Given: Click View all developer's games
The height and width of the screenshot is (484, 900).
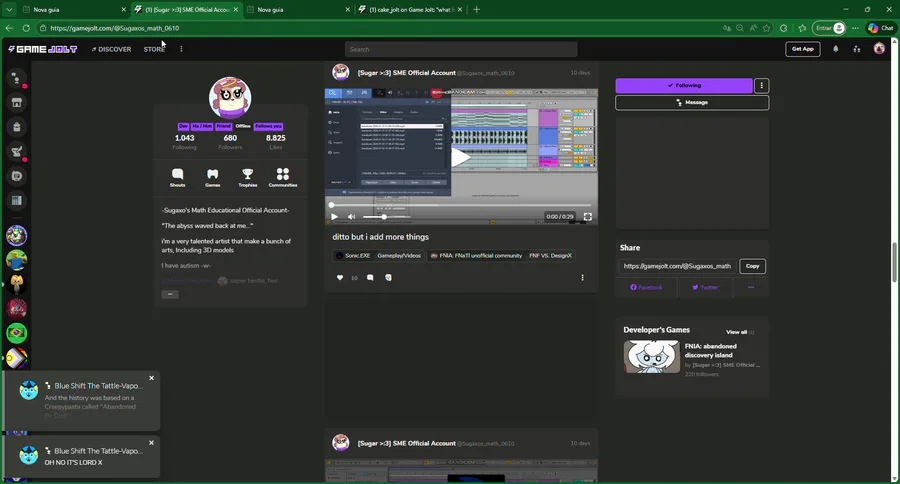Looking at the screenshot, I should (739, 332).
